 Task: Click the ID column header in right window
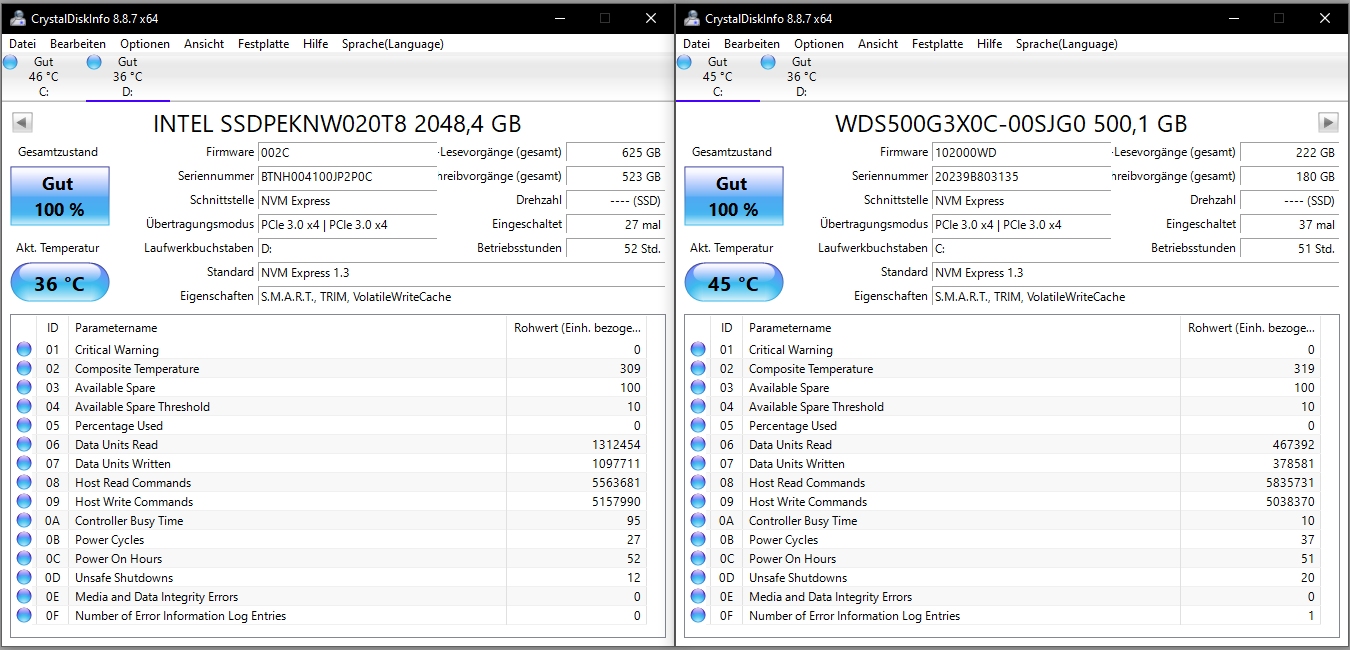pos(727,328)
